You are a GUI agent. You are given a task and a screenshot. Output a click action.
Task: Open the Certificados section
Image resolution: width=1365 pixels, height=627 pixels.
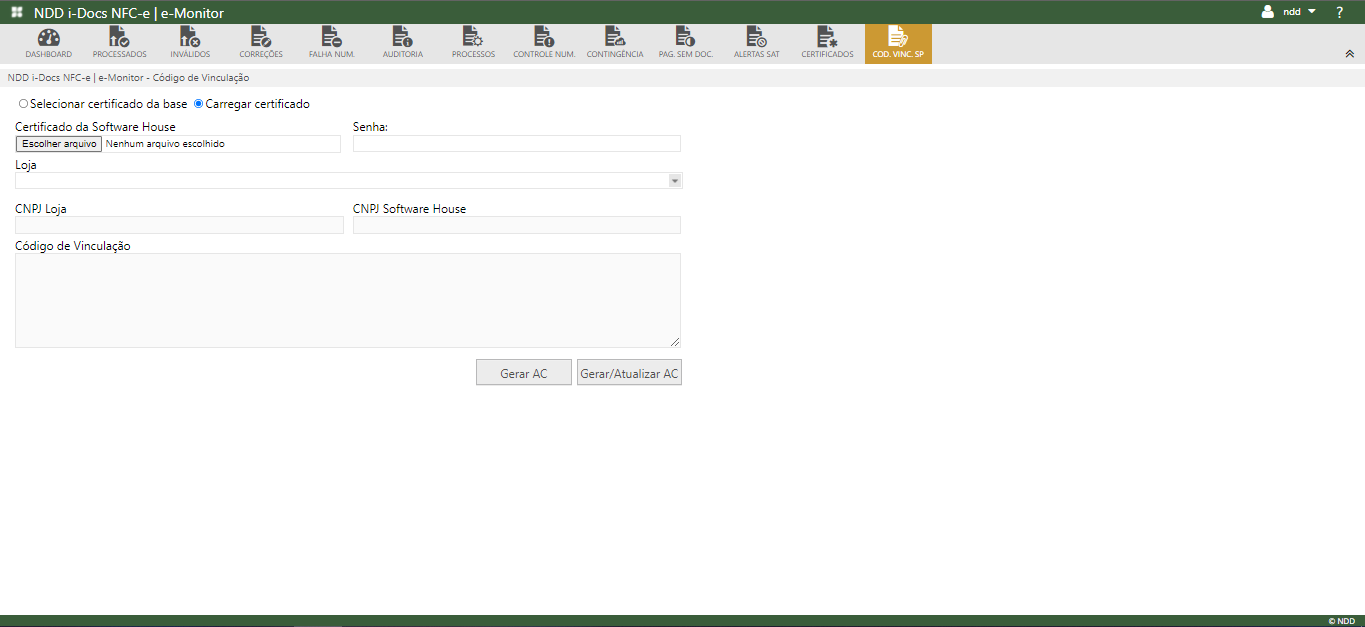click(x=827, y=44)
